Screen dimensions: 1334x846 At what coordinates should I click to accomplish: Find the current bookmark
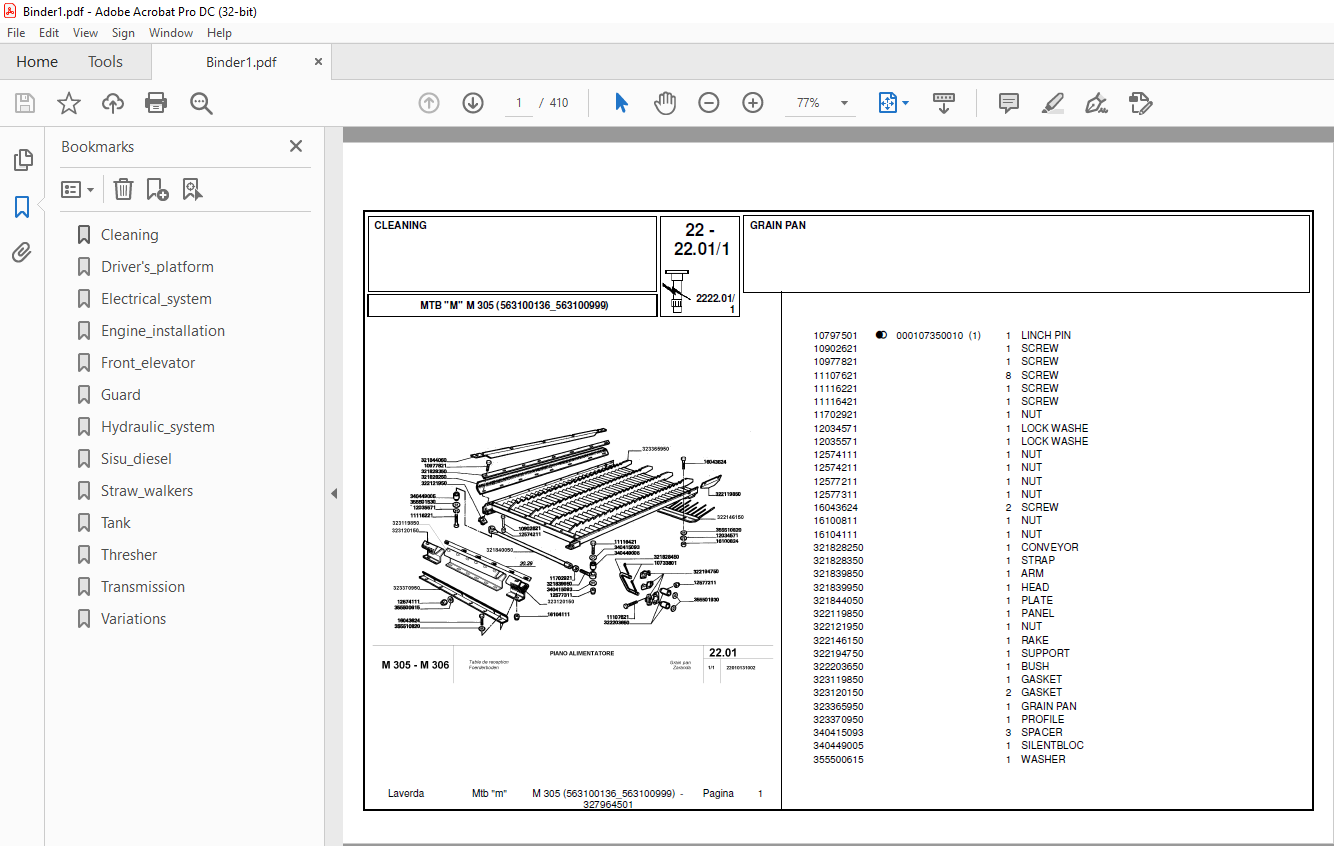pos(192,189)
